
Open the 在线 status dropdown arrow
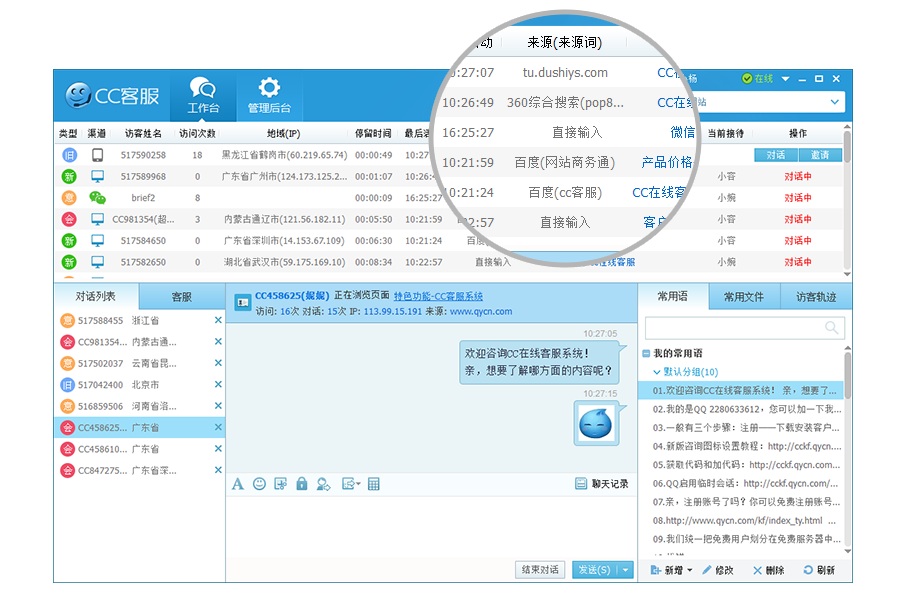click(785, 79)
